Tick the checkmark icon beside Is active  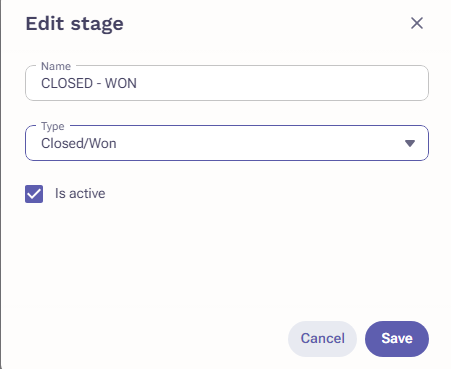34,194
